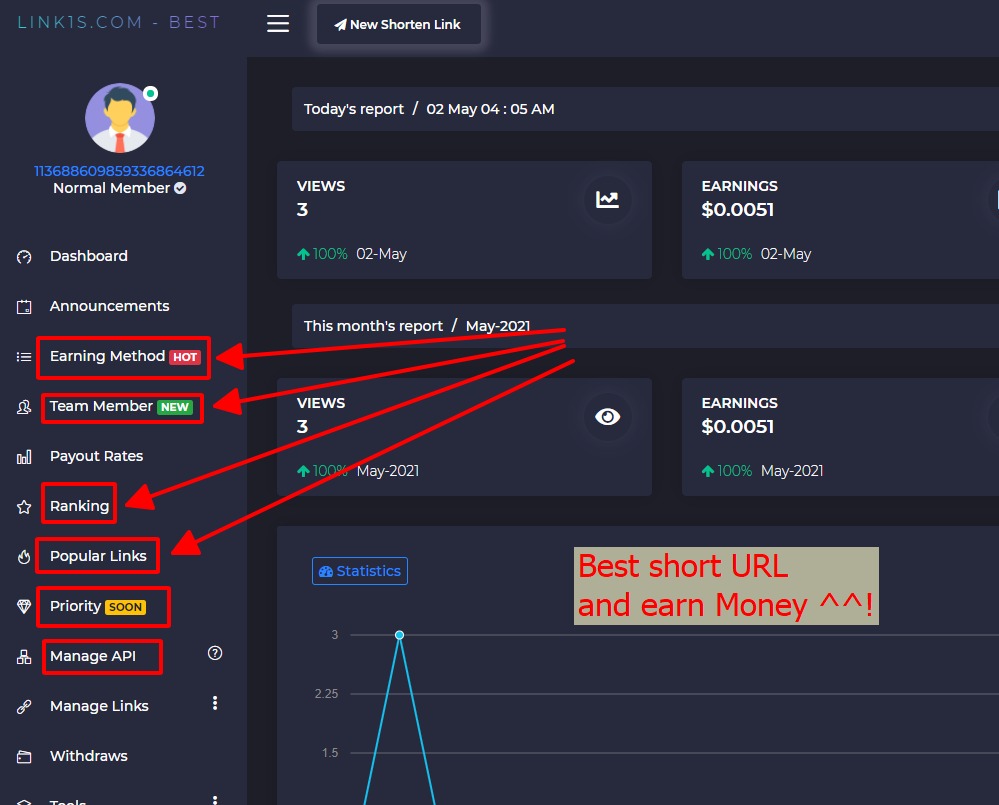Image resolution: width=999 pixels, height=805 pixels.
Task: Click the monthly Views eye icon
Action: click(x=607, y=417)
